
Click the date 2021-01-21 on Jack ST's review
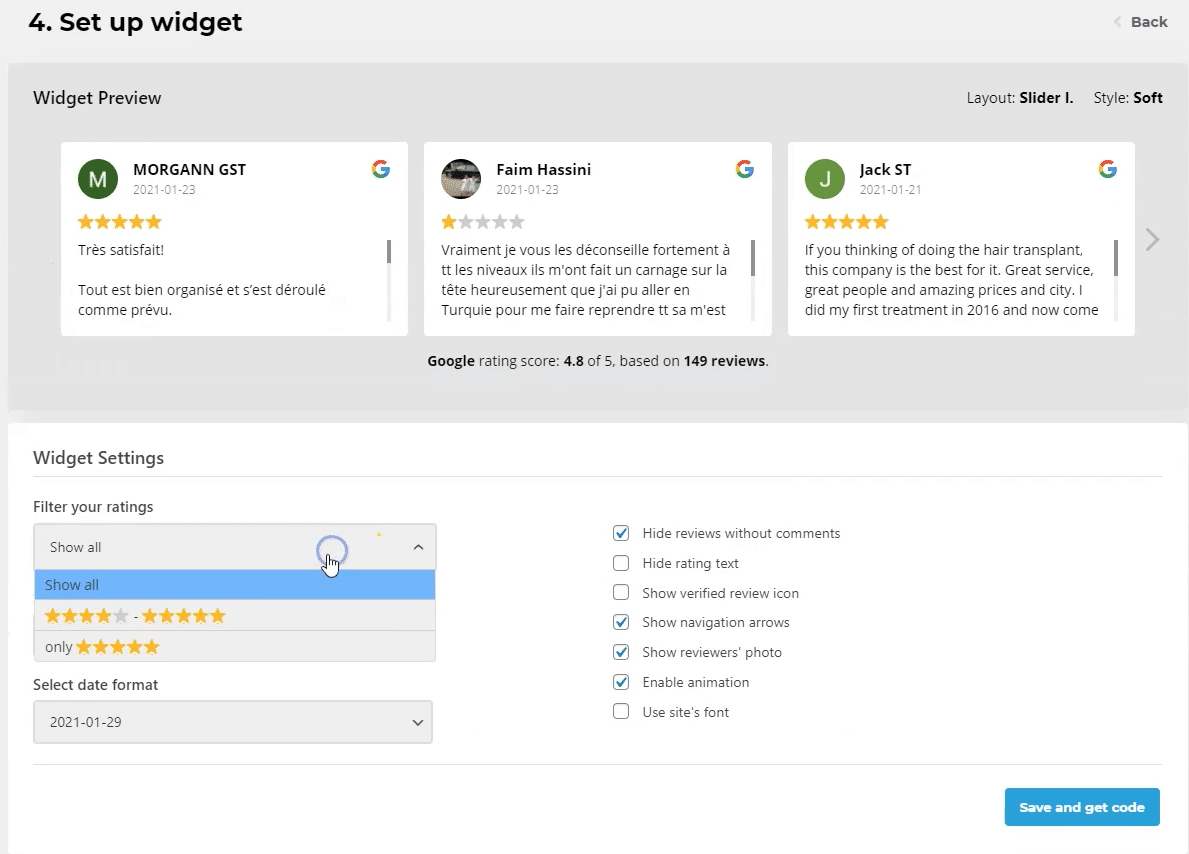click(x=890, y=190)
